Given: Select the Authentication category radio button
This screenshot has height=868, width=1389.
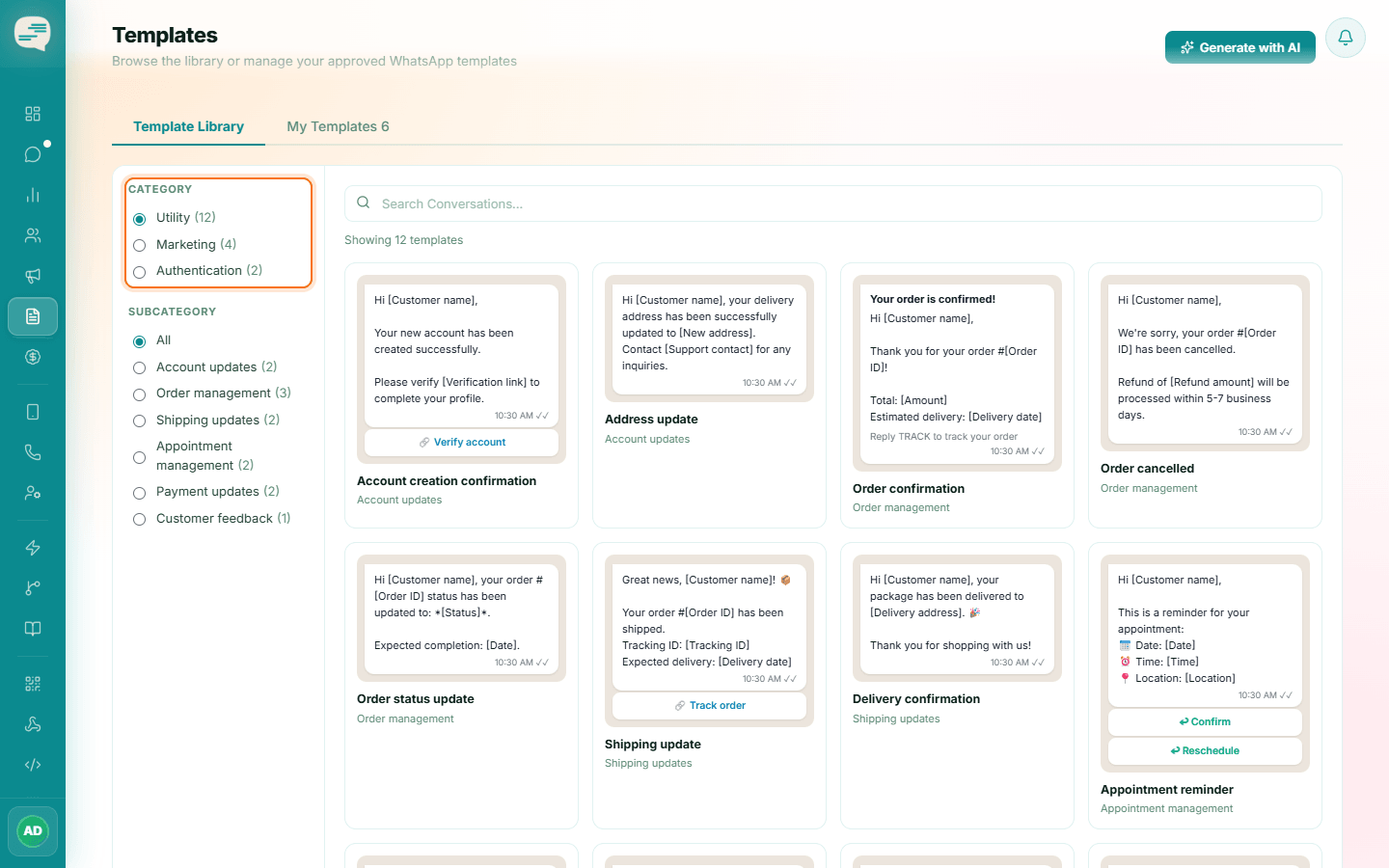Looking at the screenshot, I should (x=139, y=272).
